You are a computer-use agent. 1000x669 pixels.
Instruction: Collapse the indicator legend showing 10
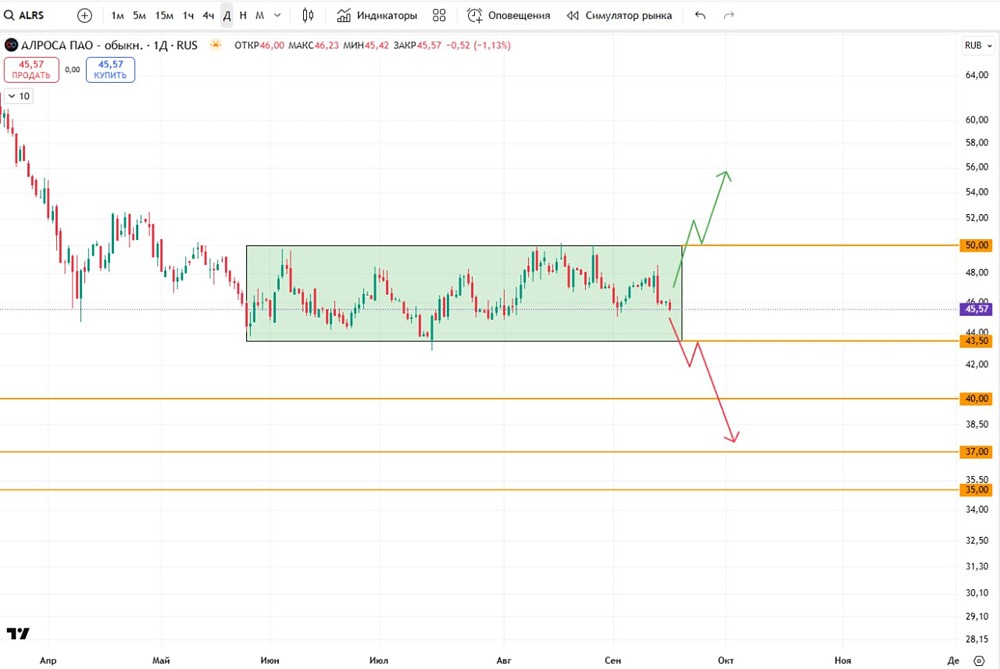pyautogui.click(x=18, y=96)
